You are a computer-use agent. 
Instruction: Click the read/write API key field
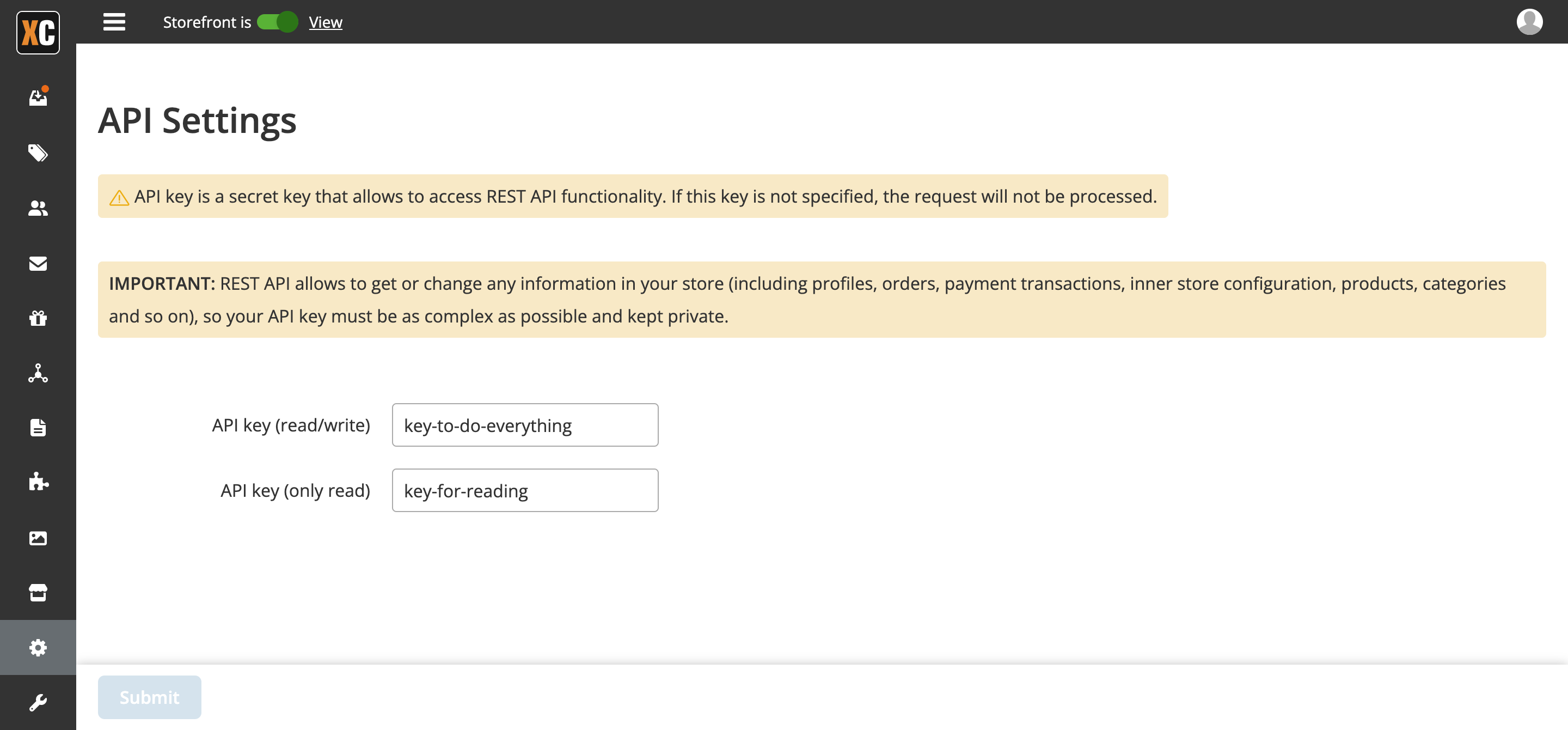click(x=525, y=425)
